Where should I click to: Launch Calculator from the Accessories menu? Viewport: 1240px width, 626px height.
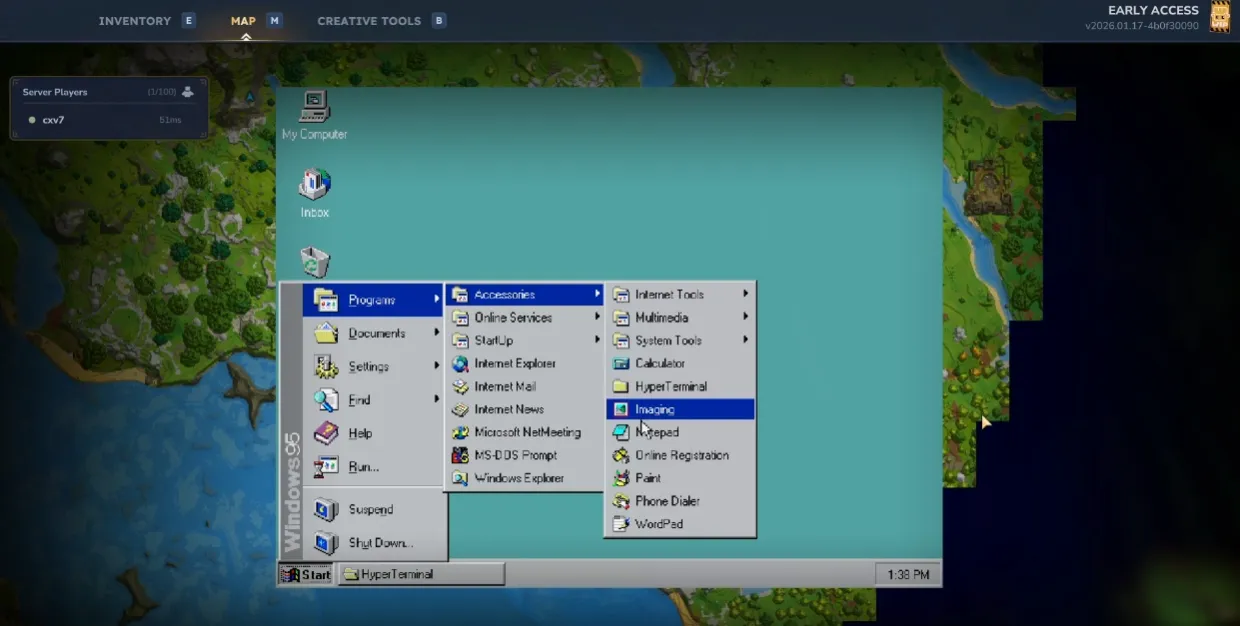tap(659, 364)
